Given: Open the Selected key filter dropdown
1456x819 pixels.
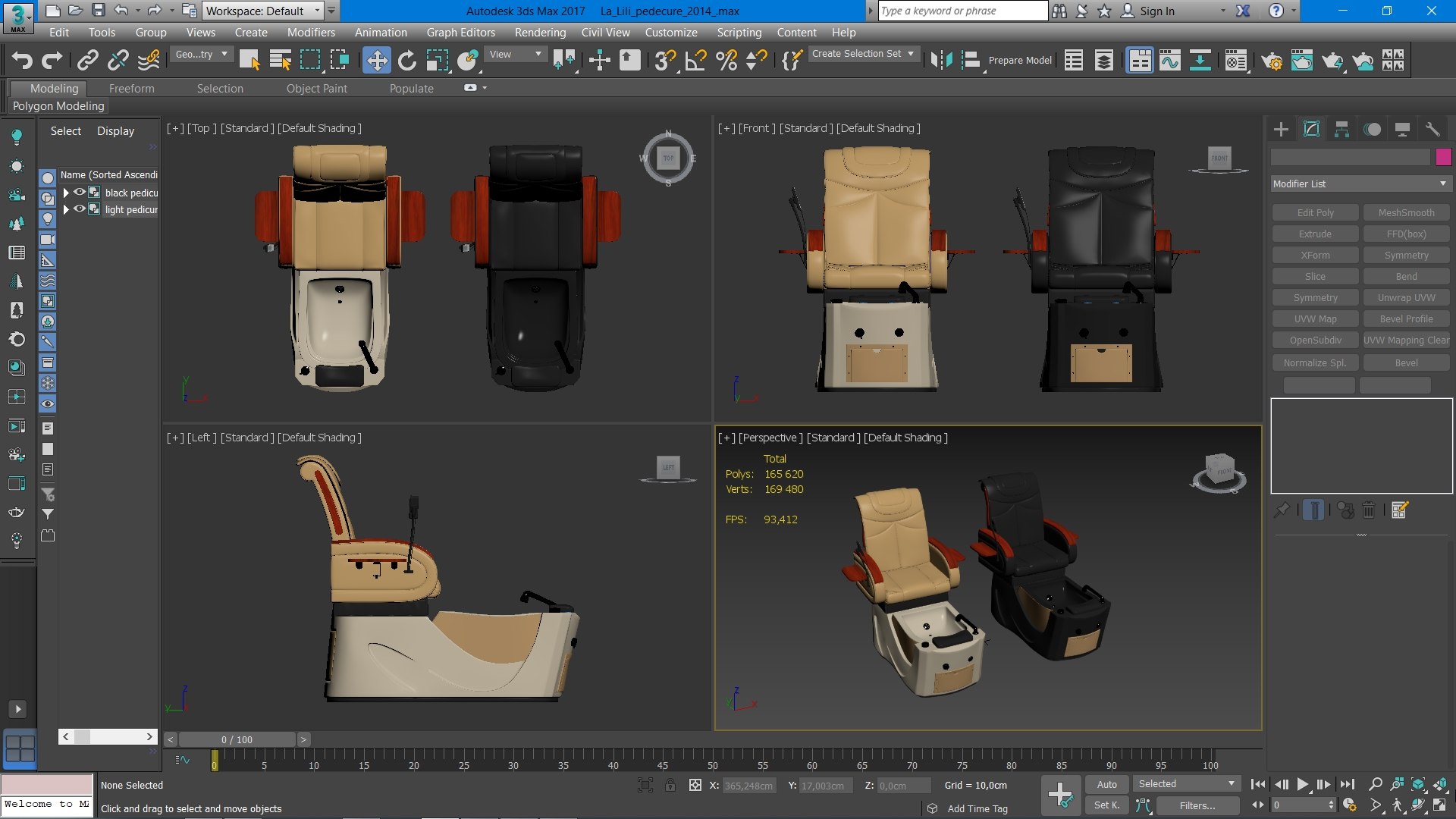Looking at the screenshot, I should pos(1186,784).
